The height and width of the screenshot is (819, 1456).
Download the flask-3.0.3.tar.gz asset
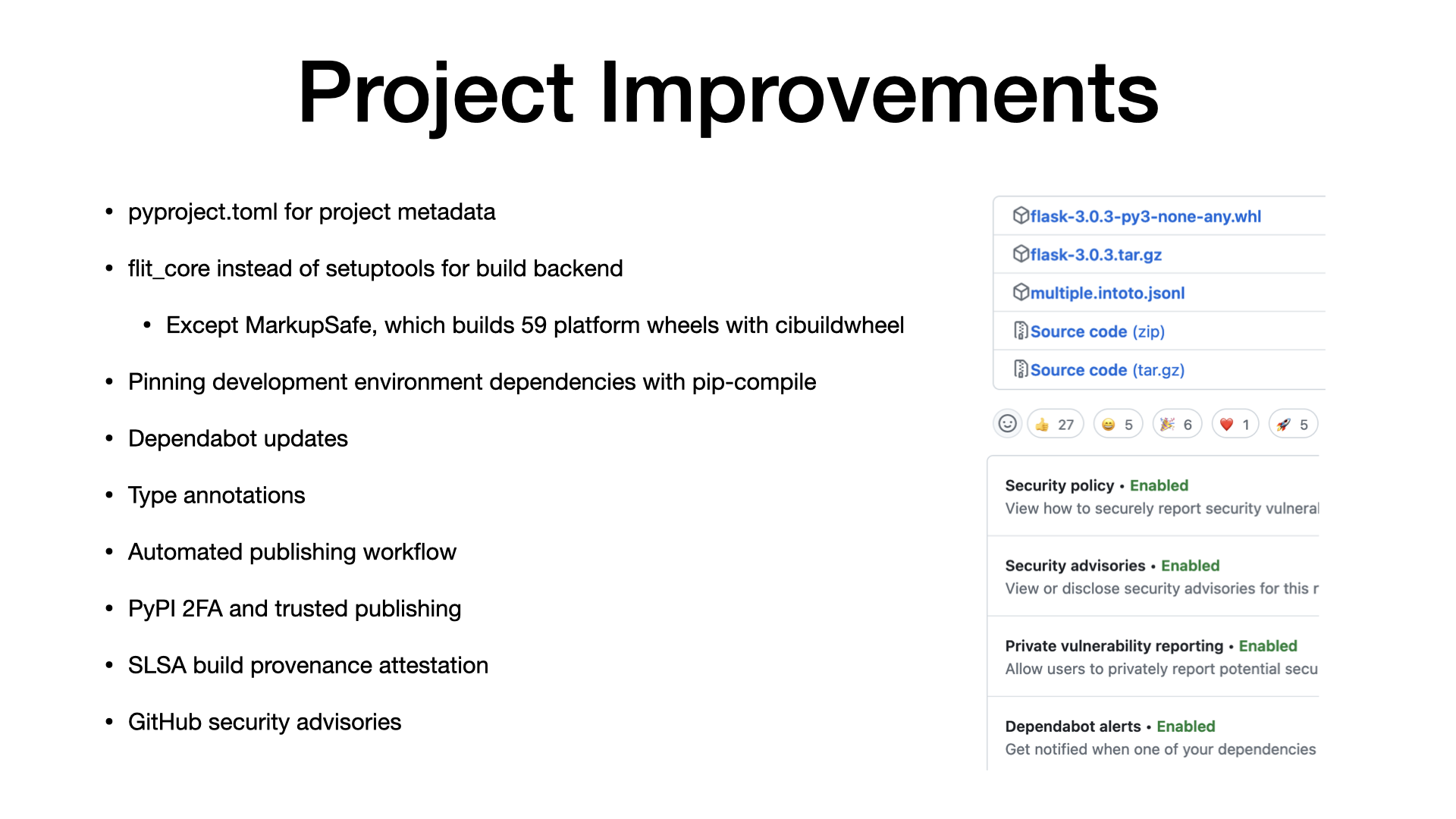pos(1096,255)
